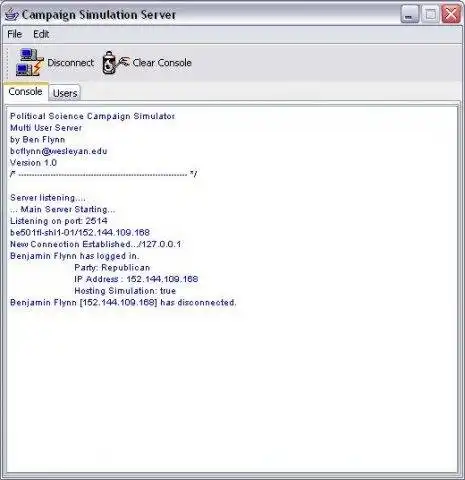This screenshot has height=480, width=465.
Task: Click the 'Benjamin Flynn has logged in.' line
Action: [x=75, y=256]
